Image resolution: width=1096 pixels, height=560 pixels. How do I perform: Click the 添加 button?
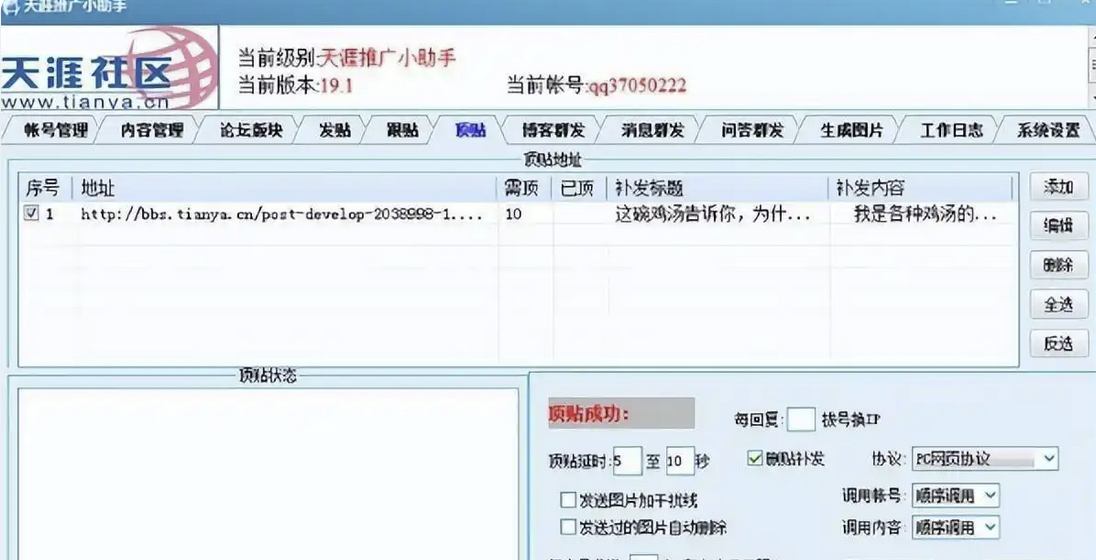[x=1058, y=187]
